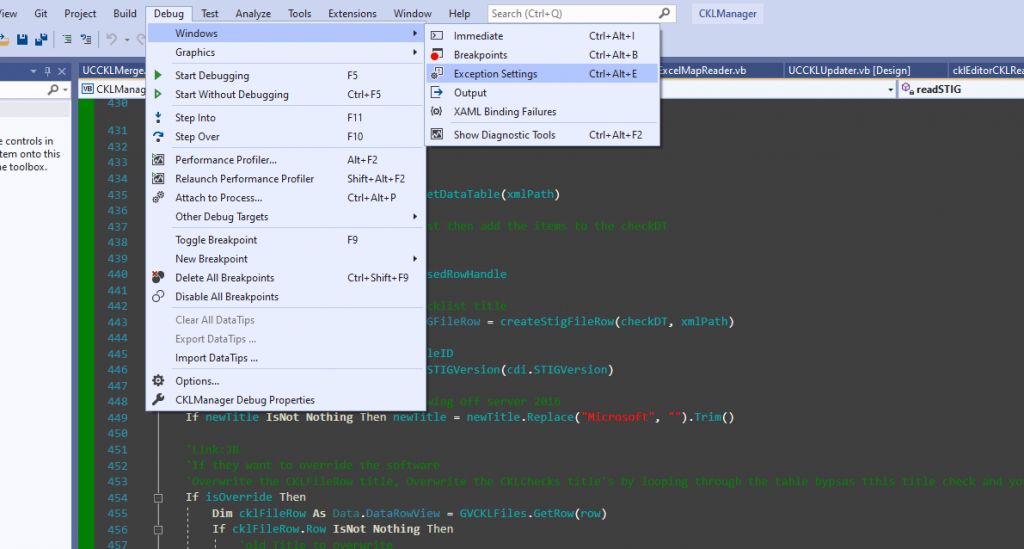Switch to cklEditorCKLRe tab
This screenshot has width=1024, height=549.
pyautogui.click(x=986, y=71)
